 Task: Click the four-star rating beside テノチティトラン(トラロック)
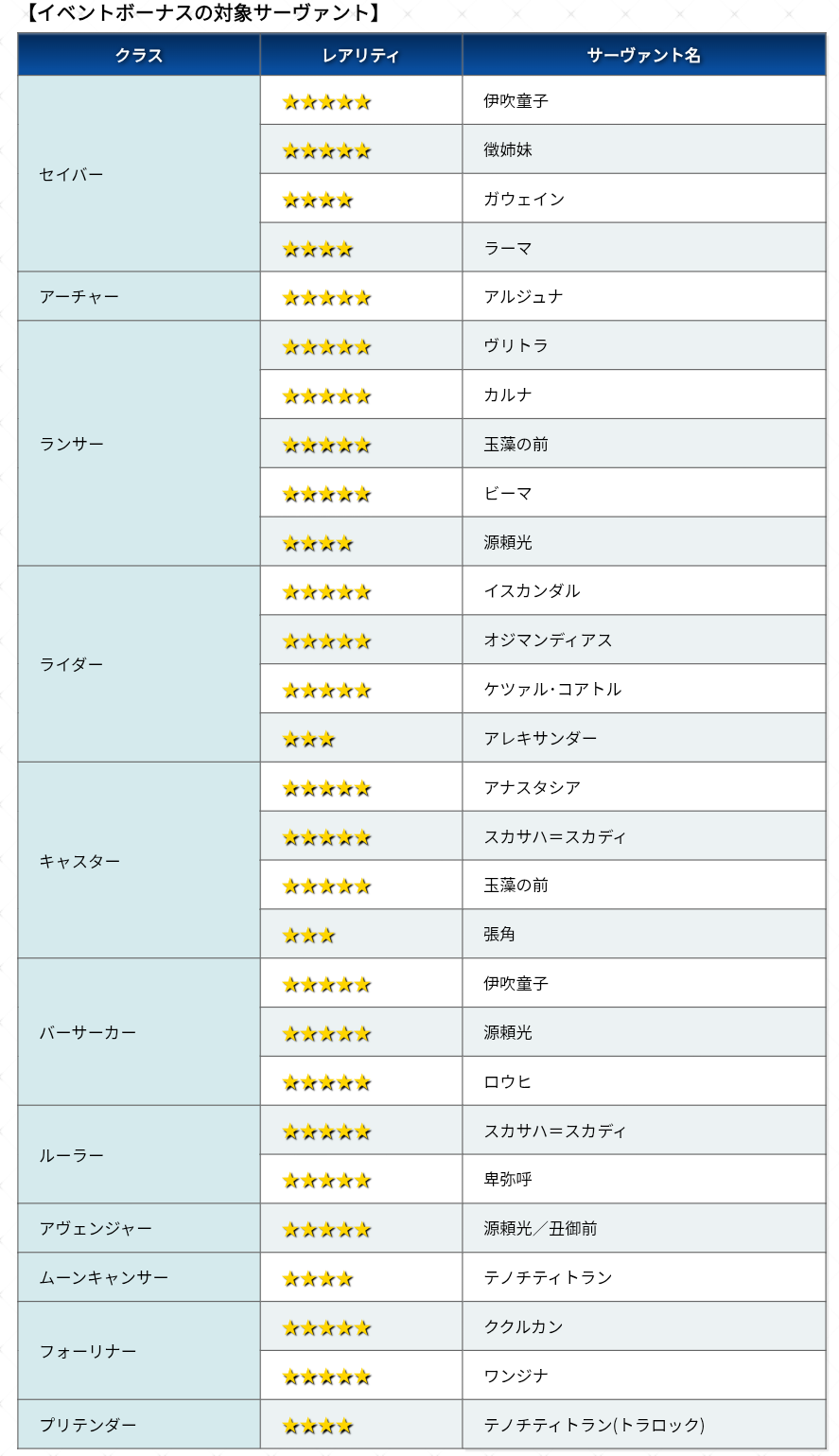(x=318, y=1426)
